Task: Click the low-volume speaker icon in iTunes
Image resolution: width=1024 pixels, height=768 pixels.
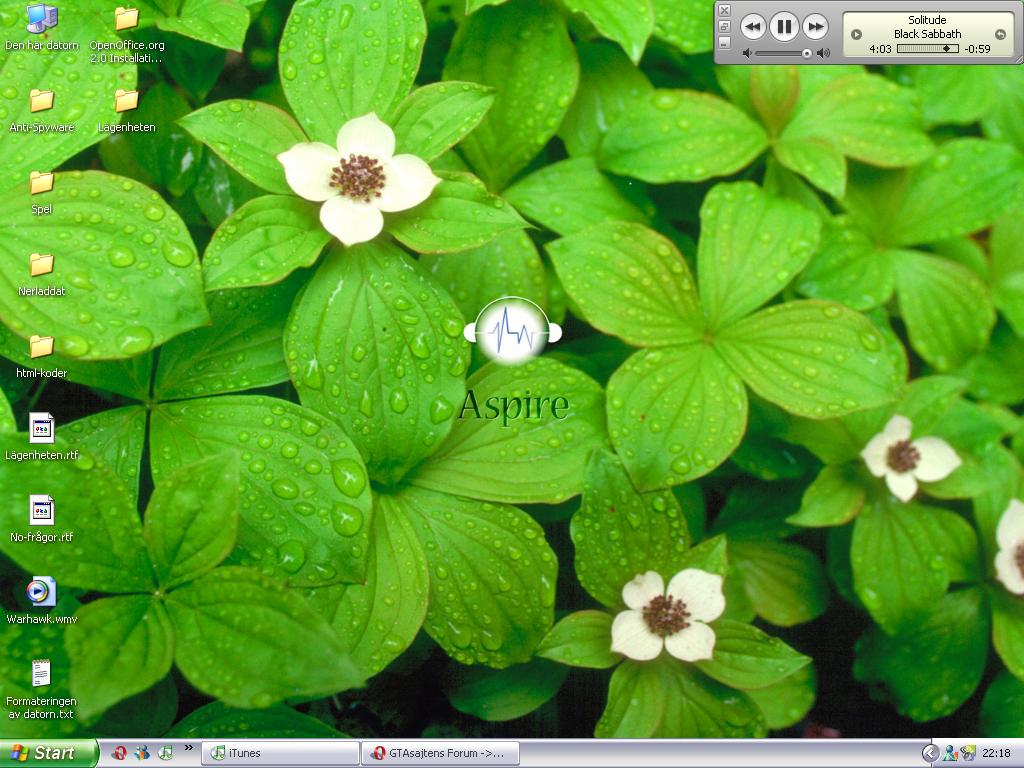Action: (x=747, y=54)
